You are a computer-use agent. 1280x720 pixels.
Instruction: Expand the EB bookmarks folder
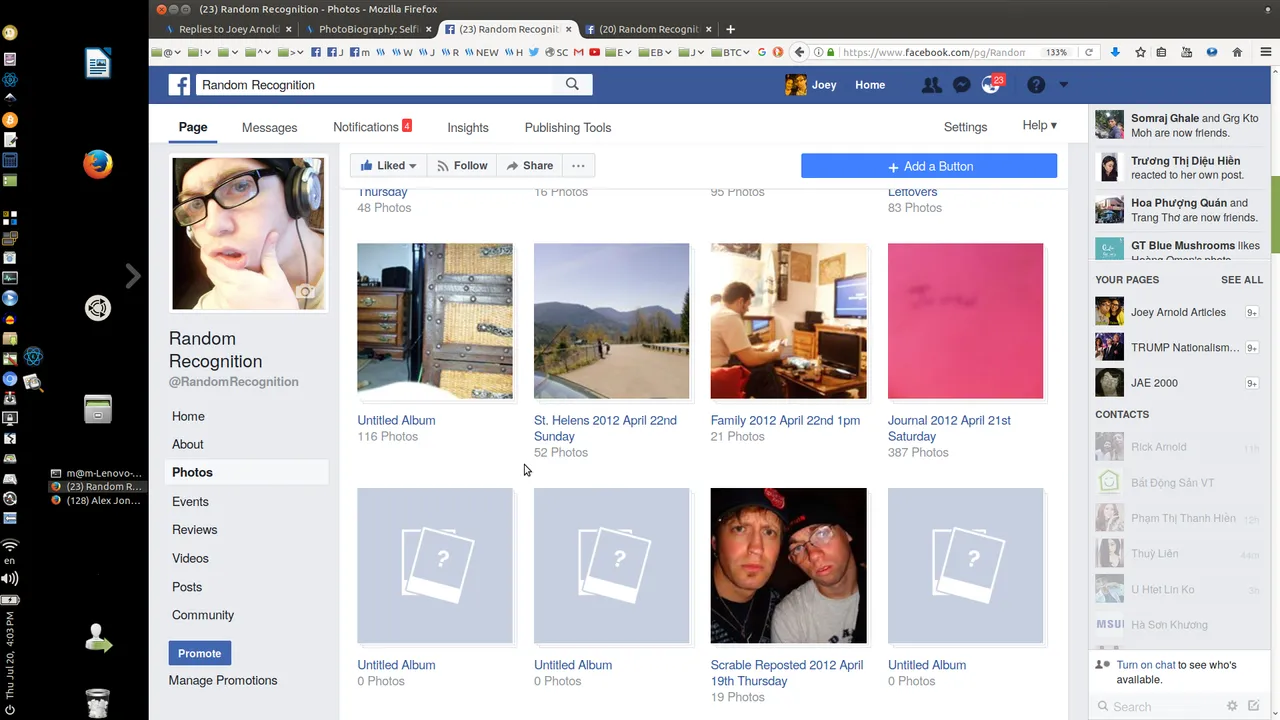655,52
